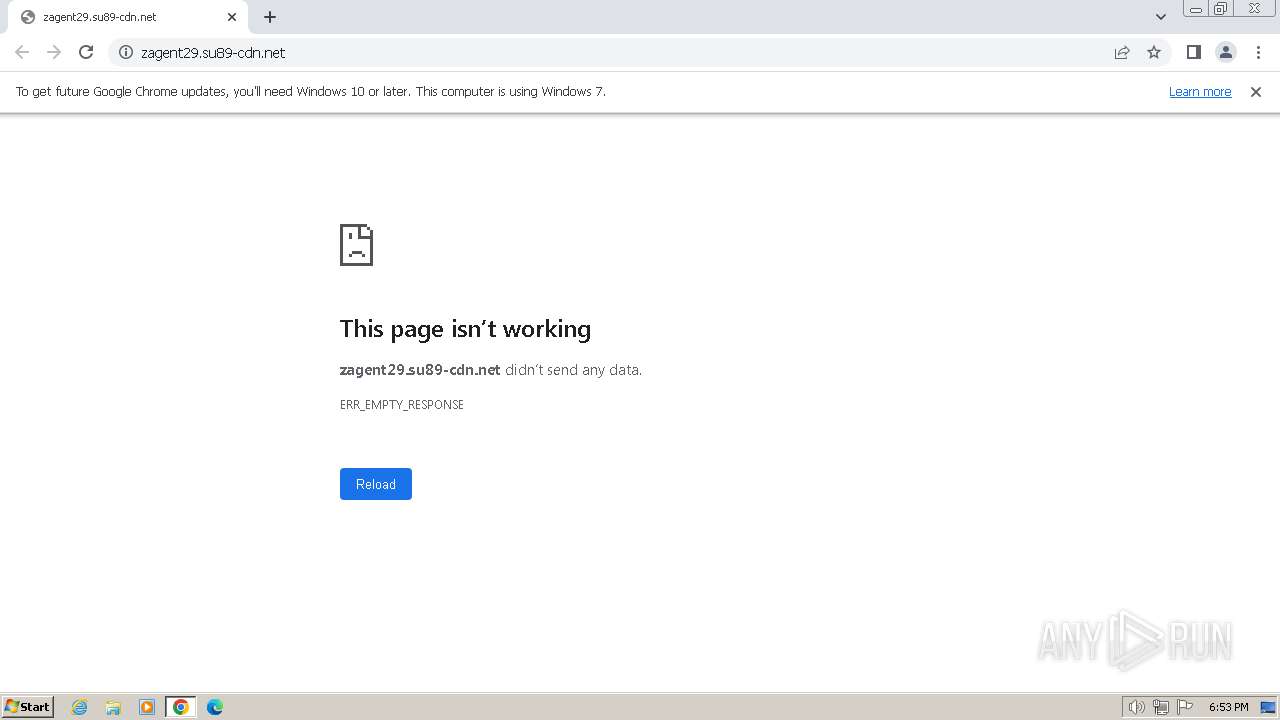Launch Internet Explorer from taskbar

point(80,707)
